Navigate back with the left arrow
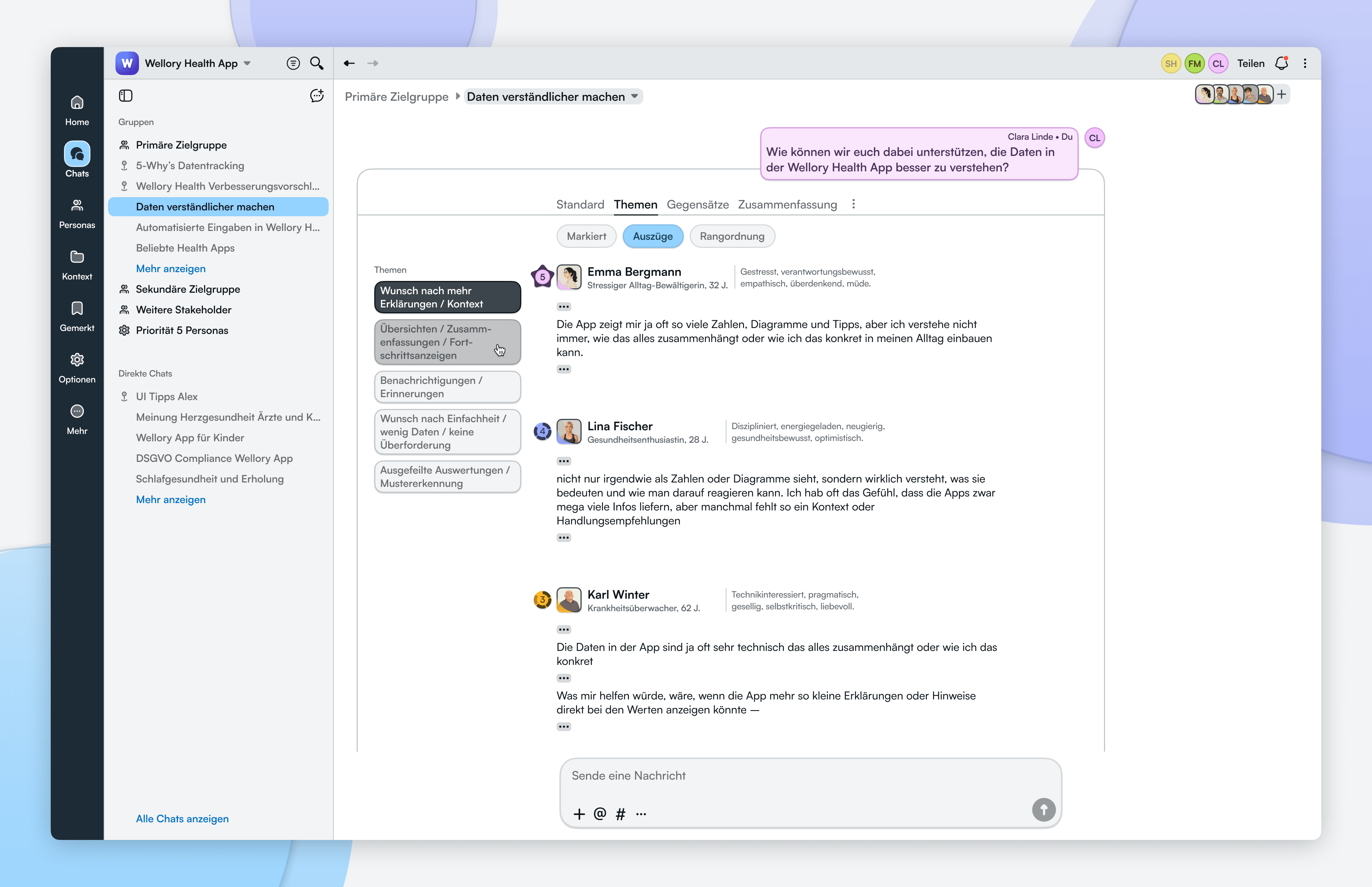 [349, 63]
